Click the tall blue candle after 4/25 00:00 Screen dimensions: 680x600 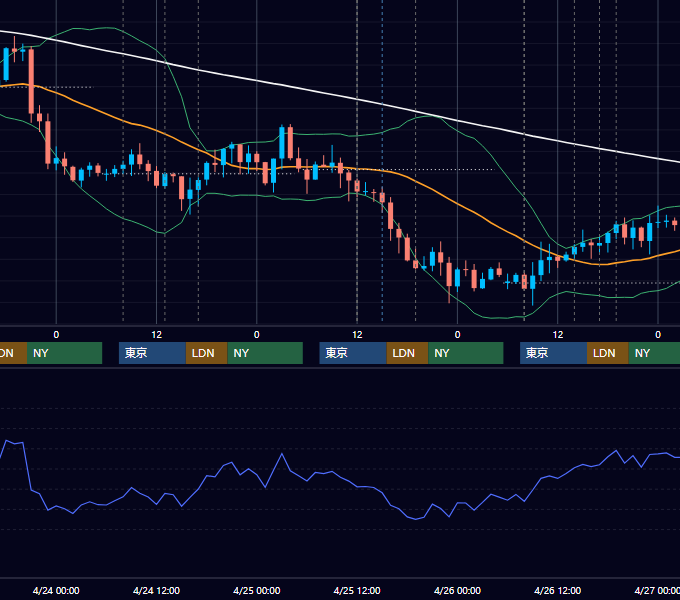pos(282,142)
